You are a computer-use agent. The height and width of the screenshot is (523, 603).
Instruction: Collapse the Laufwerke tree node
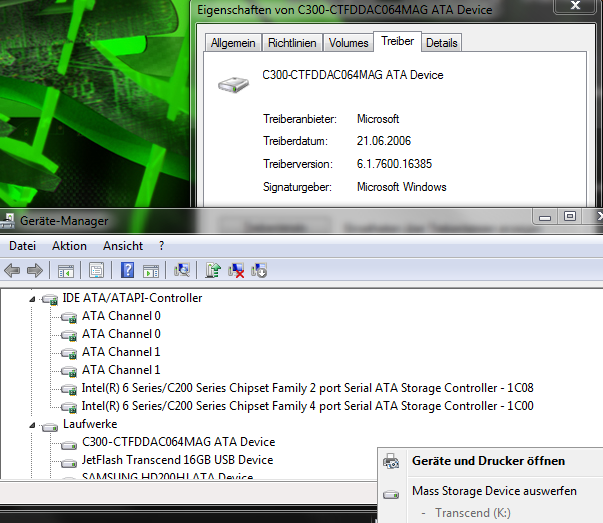point(32,425)
